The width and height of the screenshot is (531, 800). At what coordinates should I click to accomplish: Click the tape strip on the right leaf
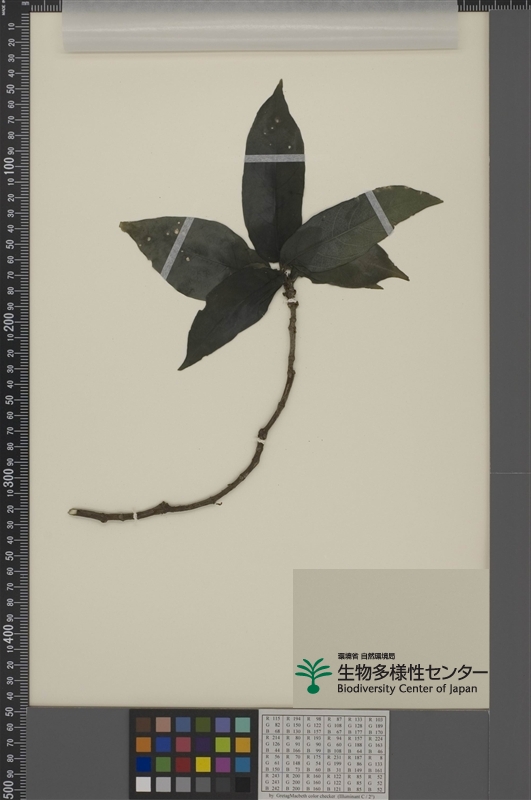point(380,213)
